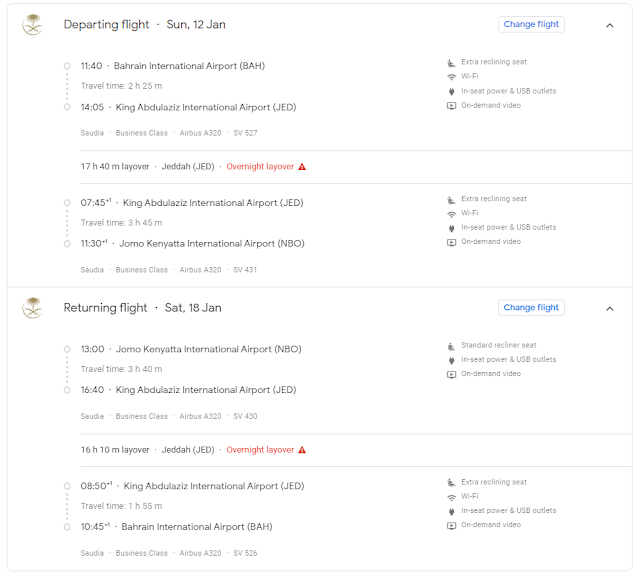640x576 pixels.
Task: Click the Saudia logo beside Returning flight
Action: (33, 308)
